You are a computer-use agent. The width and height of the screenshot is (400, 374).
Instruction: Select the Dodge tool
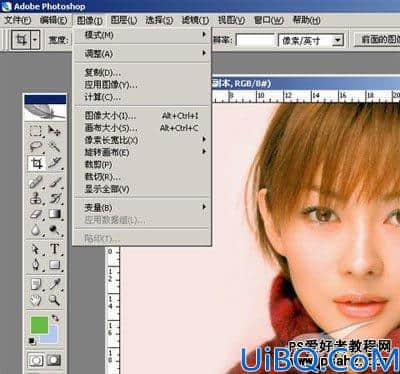click(54, 230)
